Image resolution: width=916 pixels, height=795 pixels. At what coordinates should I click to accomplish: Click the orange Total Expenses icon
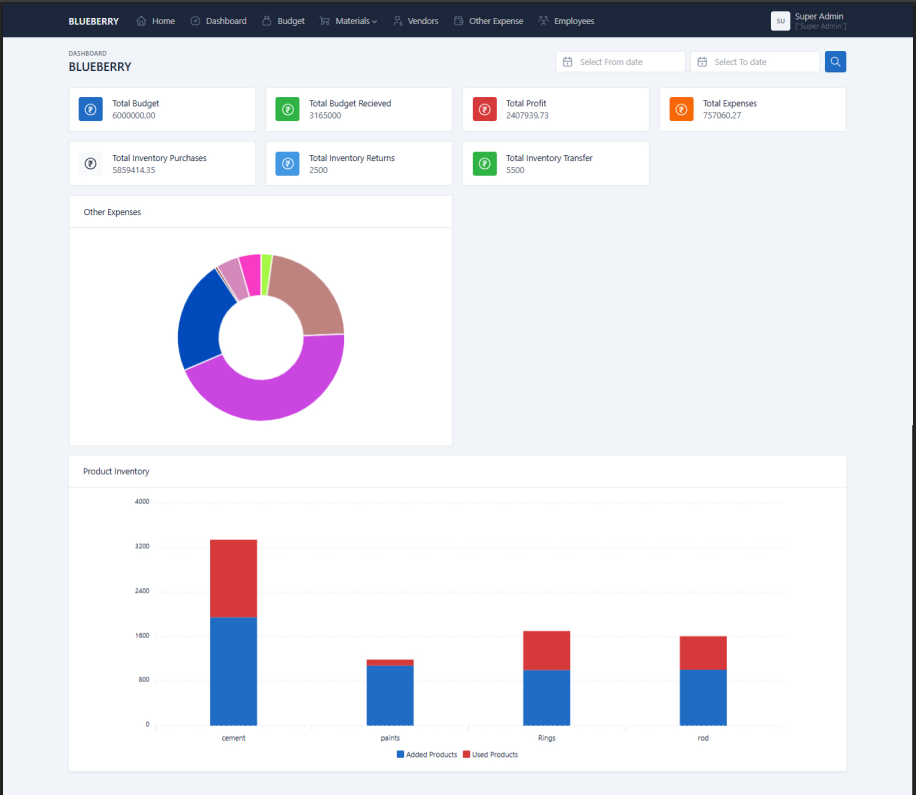682,109
